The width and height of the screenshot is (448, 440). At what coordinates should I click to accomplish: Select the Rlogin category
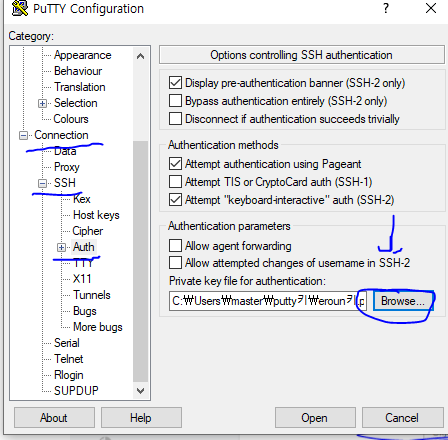(69, 375)
